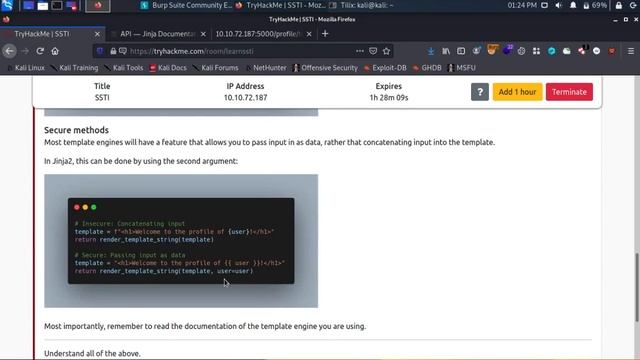Terminate the SSTI machine
640x360 pixels.
coord(569,92)
